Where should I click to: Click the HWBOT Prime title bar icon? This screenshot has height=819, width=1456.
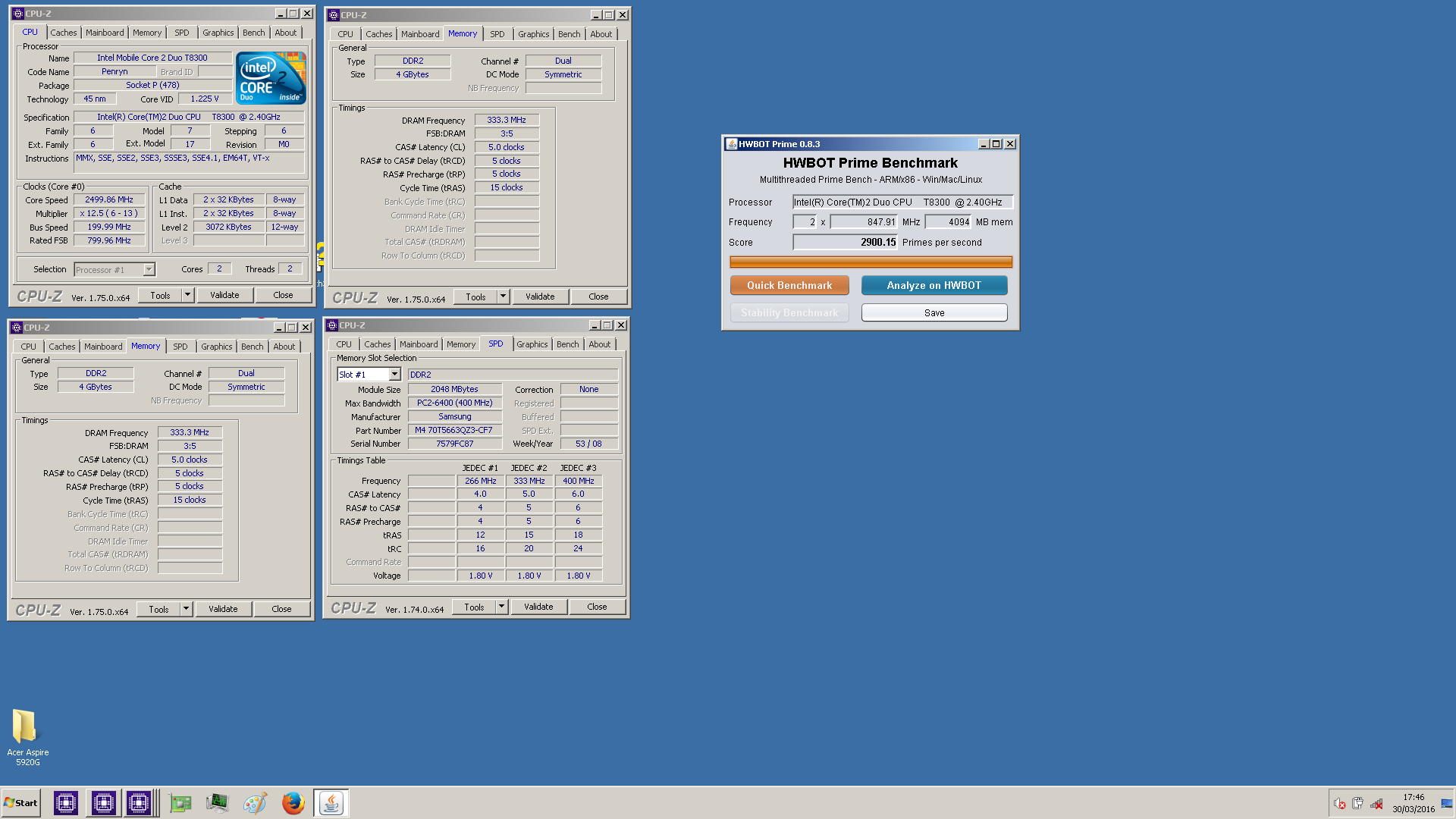point(731,144)
